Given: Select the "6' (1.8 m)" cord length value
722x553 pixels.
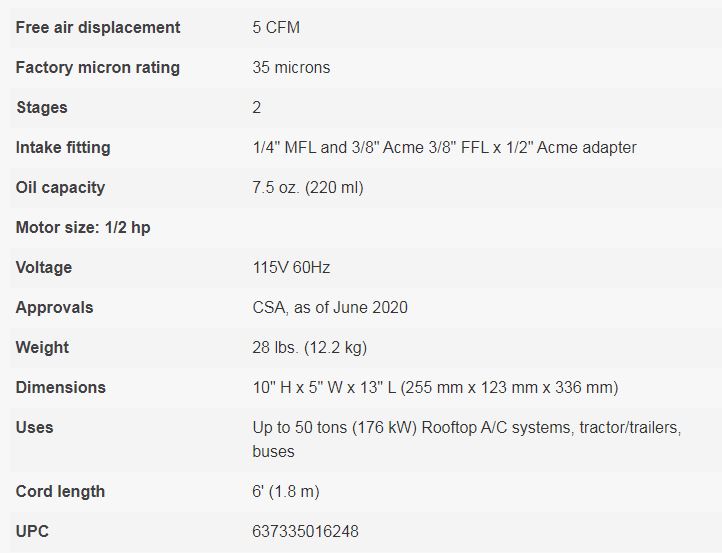Looking at the screenshot, I should (x=286, y=491).
